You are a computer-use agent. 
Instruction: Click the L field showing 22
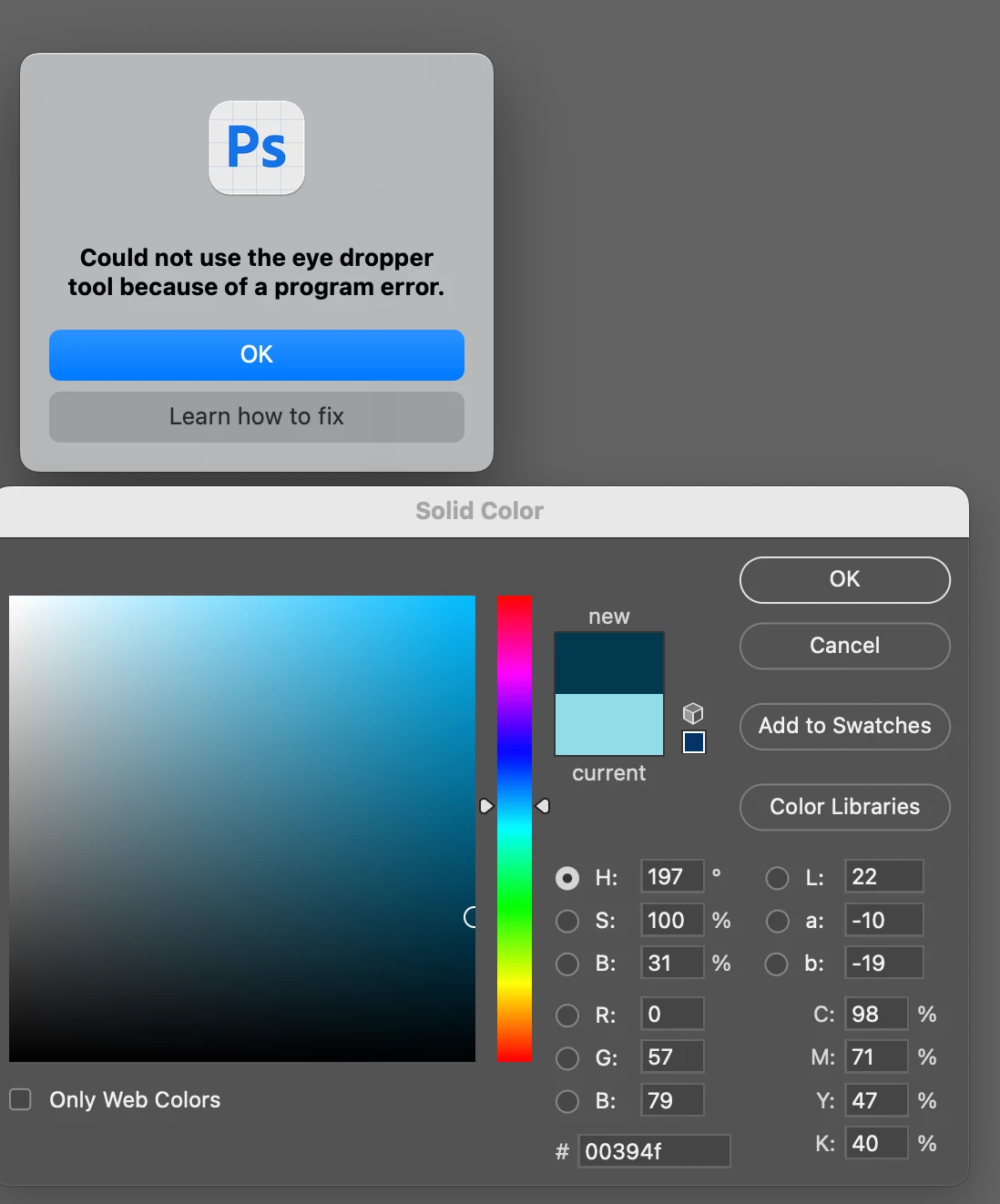pyautogui.click(x=884, y=876)
